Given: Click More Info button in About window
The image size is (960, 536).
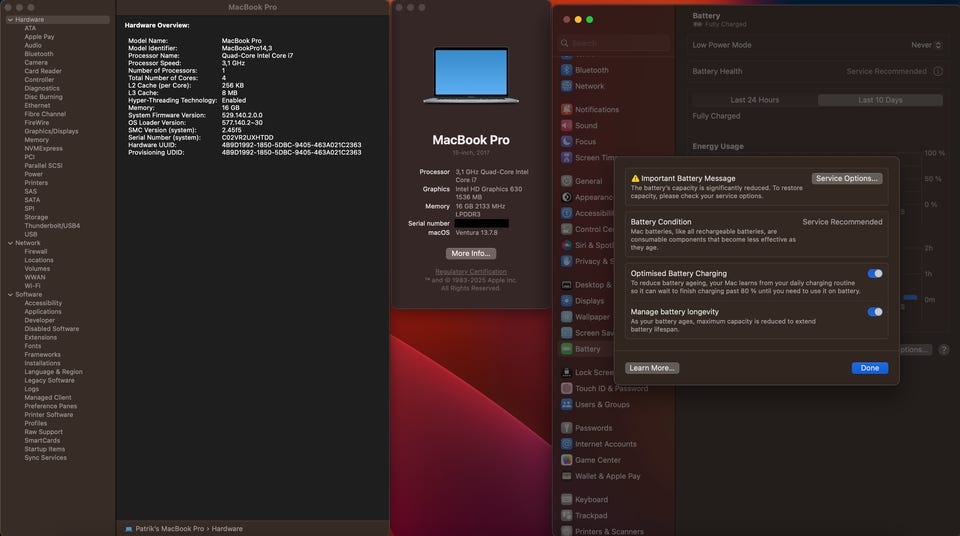Looking at the screenshot, I should pyautogui.click(x=471, y=254).
